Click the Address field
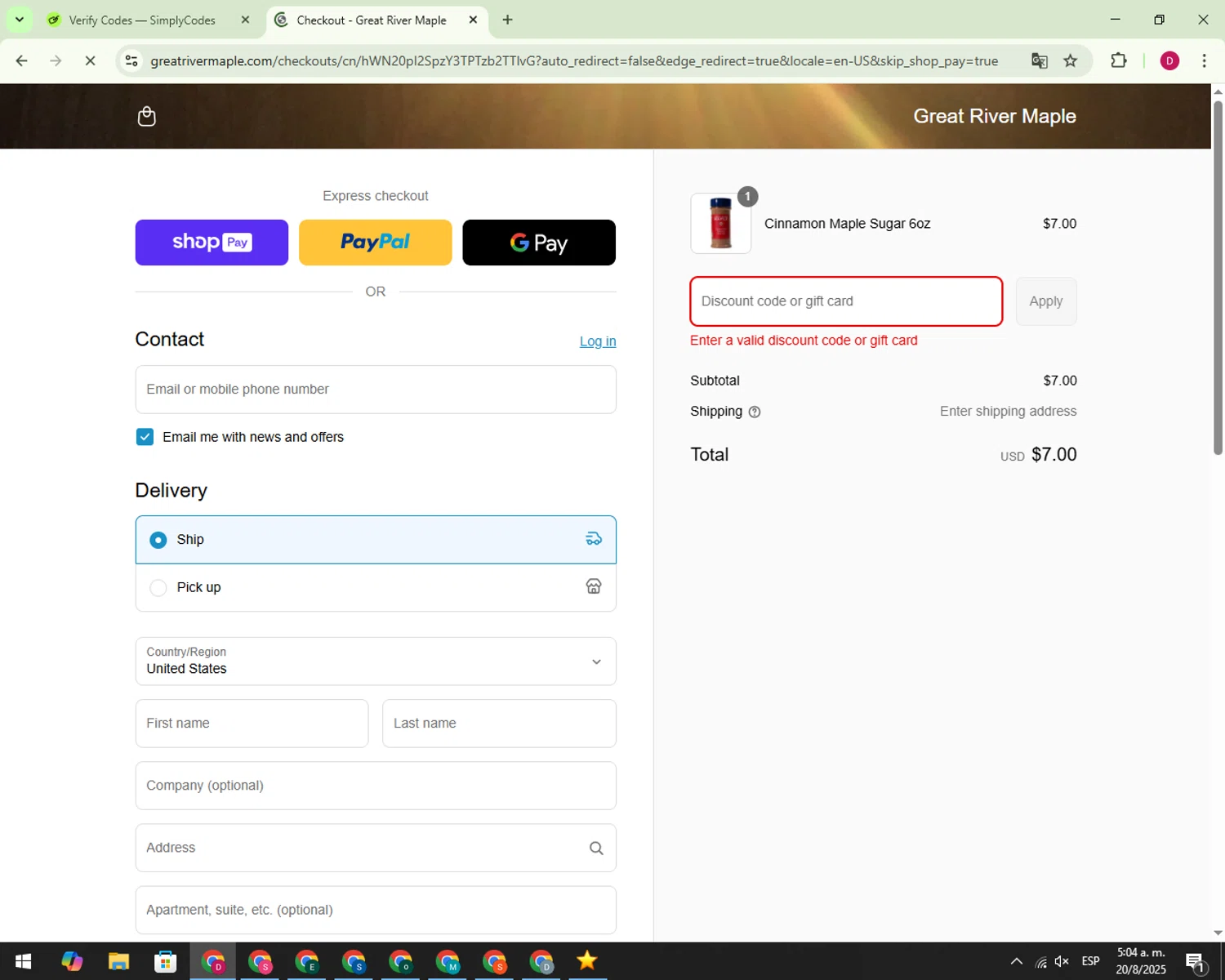Viewport: 1225px width, 980px height. pos(376,848)
